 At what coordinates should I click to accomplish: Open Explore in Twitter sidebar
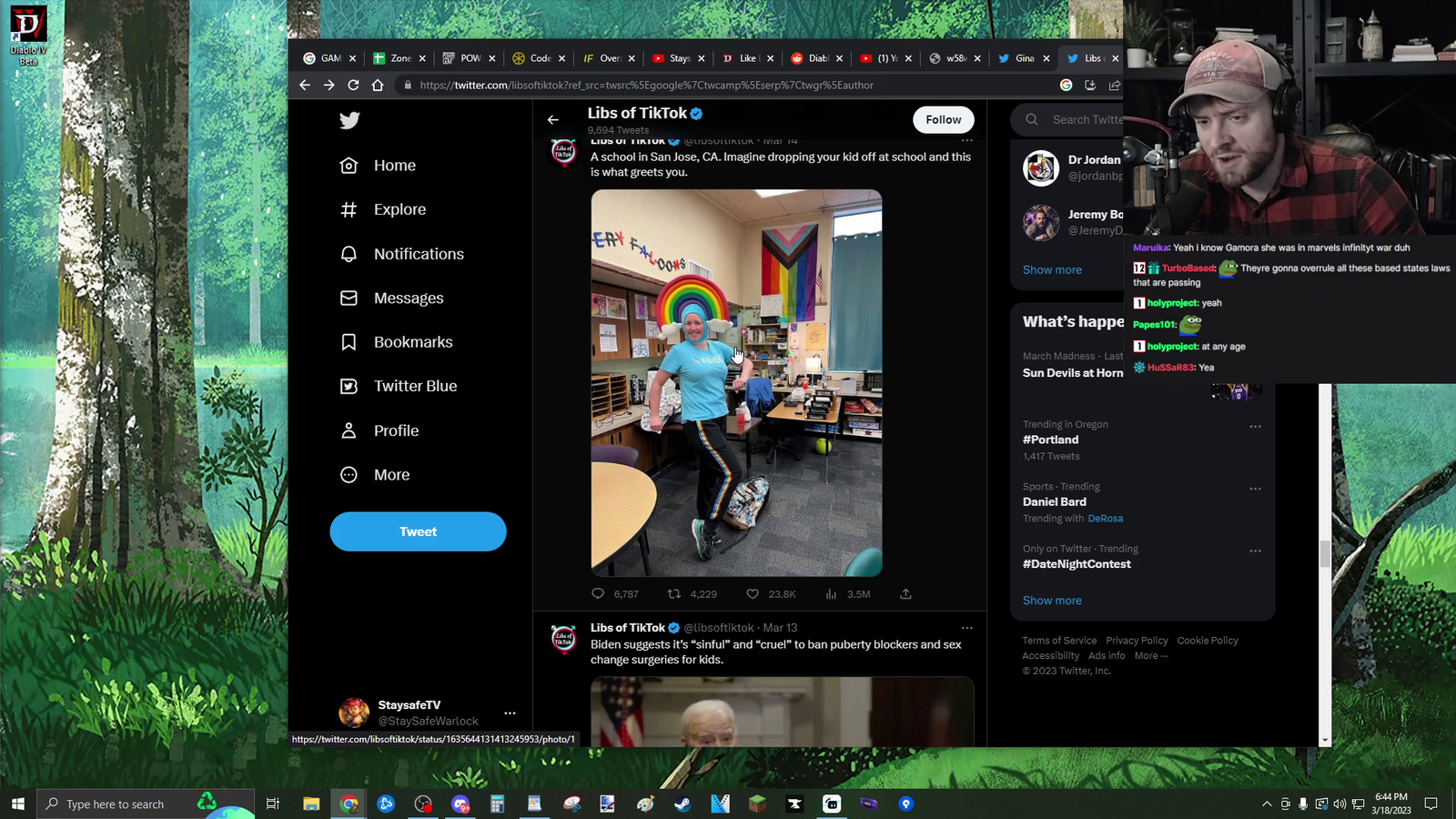(x=382, y=209)
